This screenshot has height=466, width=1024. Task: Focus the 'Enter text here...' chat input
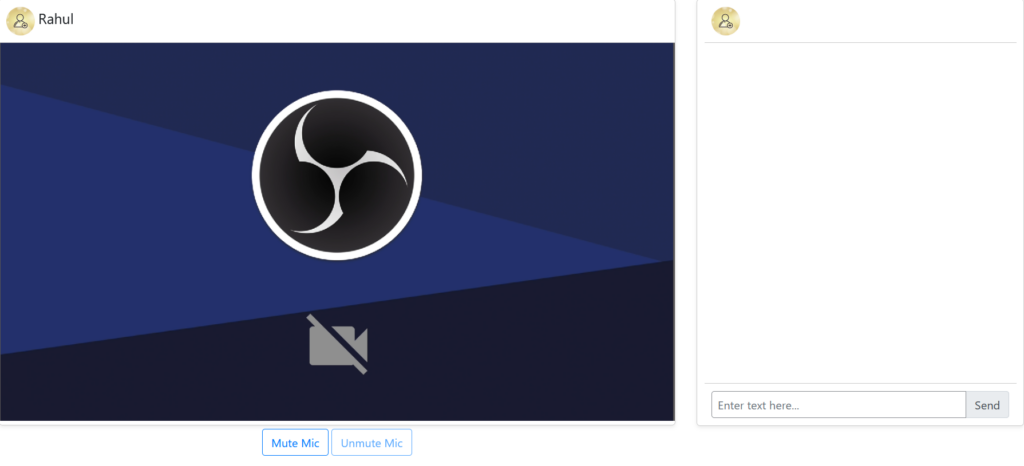pos(839,405)
